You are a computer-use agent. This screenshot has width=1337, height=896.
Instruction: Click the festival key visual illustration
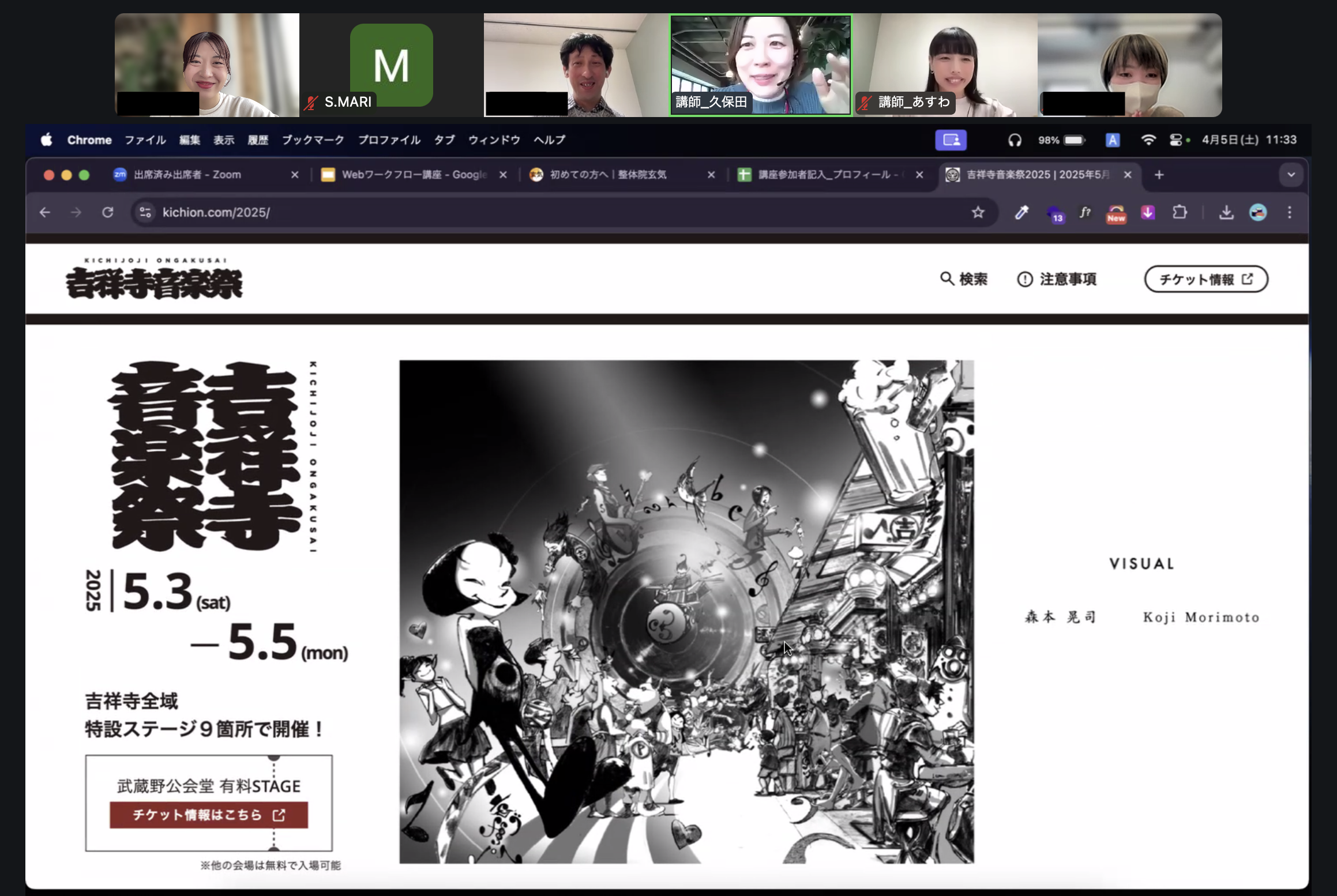(x=686, y=612)
